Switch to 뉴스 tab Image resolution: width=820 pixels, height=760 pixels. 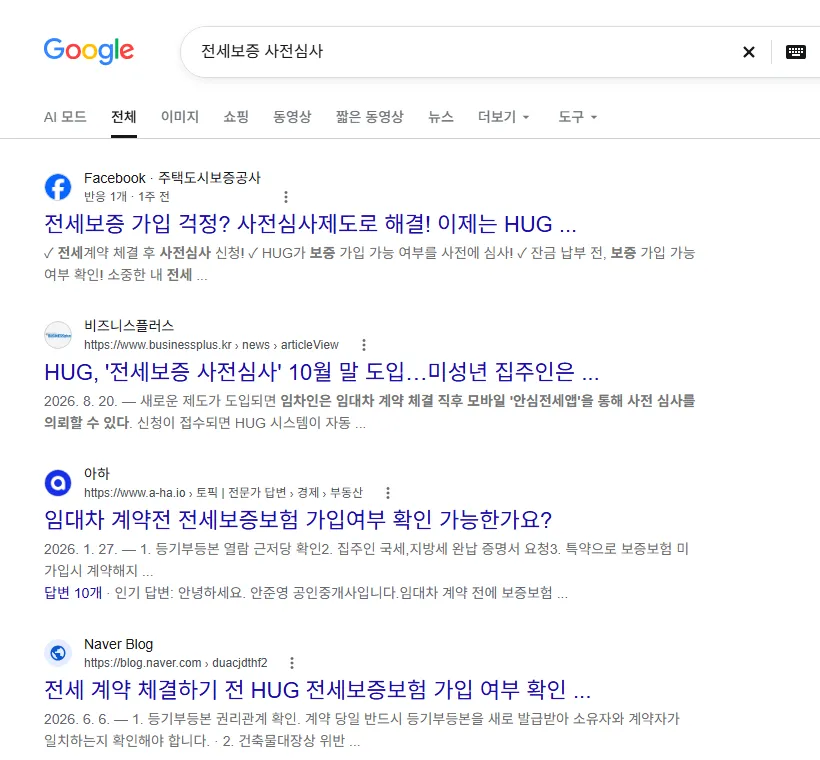coord(441,117)
